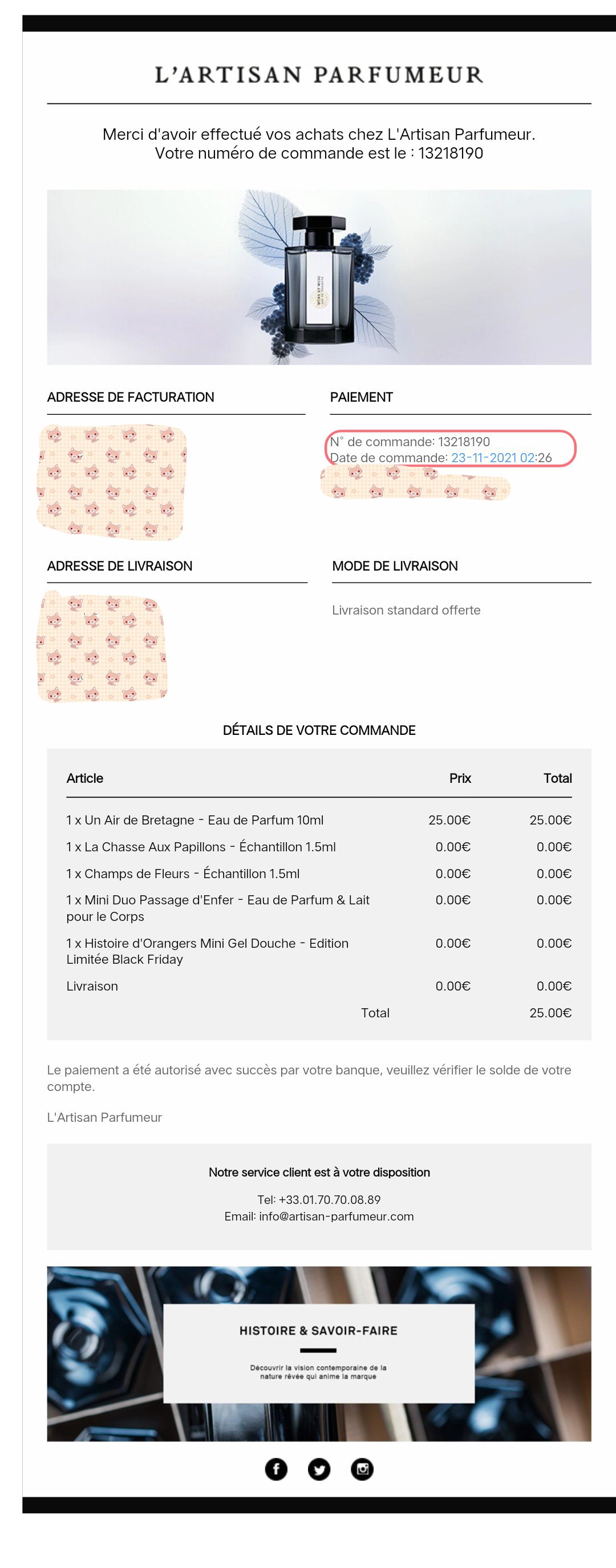Open the Histoire & Savoir-Faire banner

pyautogui.click(x=319, y=1353)
